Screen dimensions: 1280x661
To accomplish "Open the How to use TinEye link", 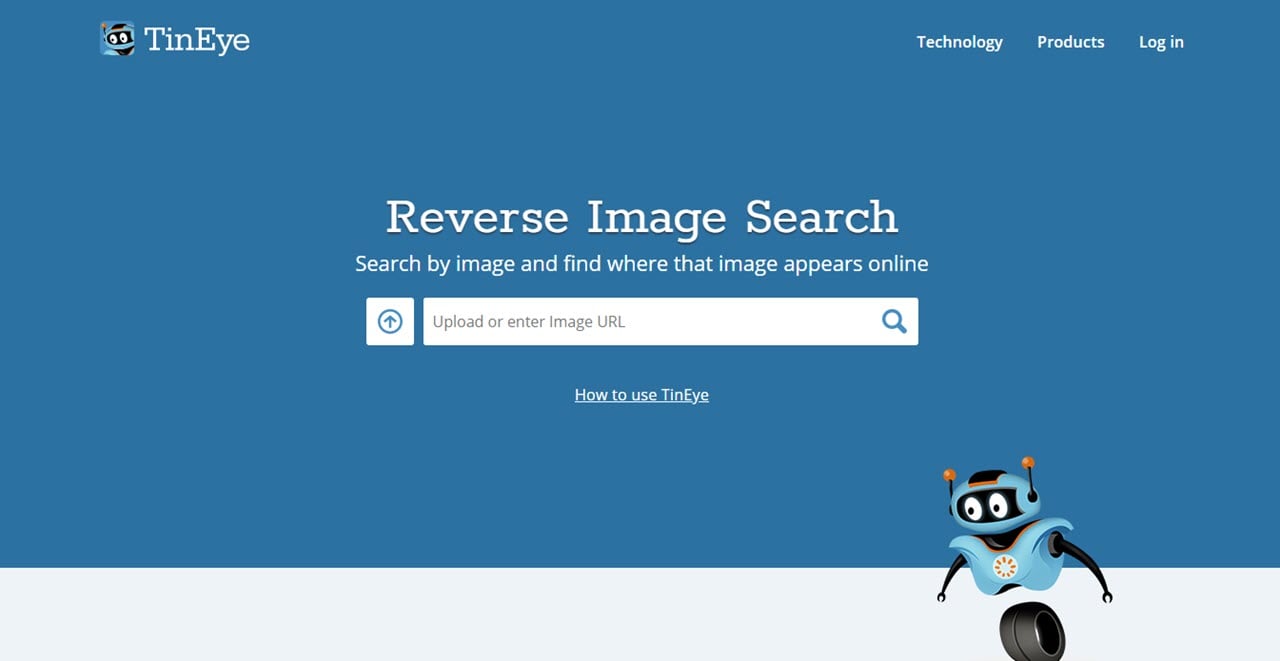I will point(641,395).
